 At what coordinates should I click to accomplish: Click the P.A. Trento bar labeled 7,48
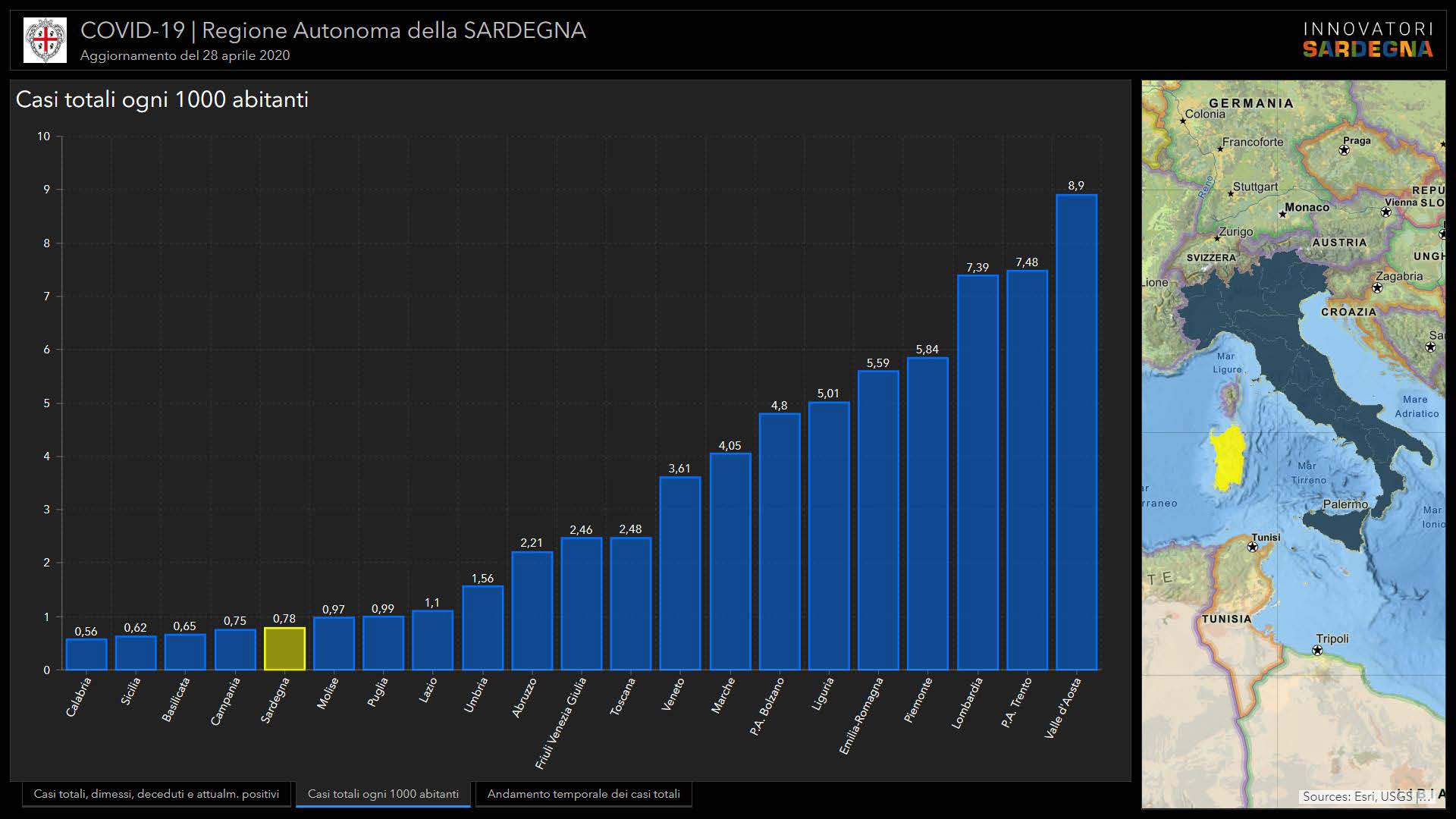[x=1027, y=470]
